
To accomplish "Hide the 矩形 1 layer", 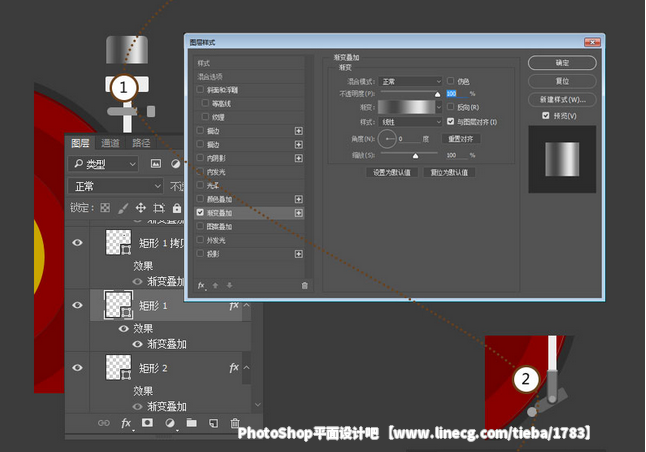I will 77,305.
